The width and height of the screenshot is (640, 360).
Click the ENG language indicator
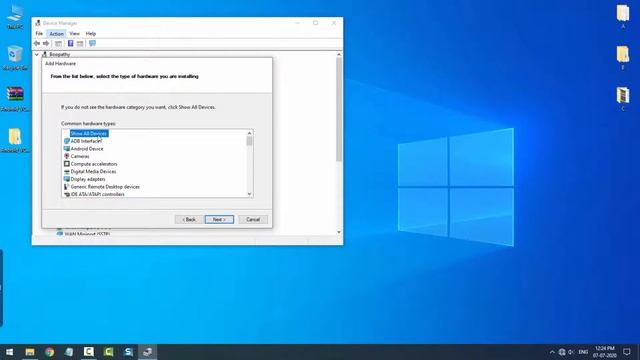pyautogui.click(x=583, y=352)
